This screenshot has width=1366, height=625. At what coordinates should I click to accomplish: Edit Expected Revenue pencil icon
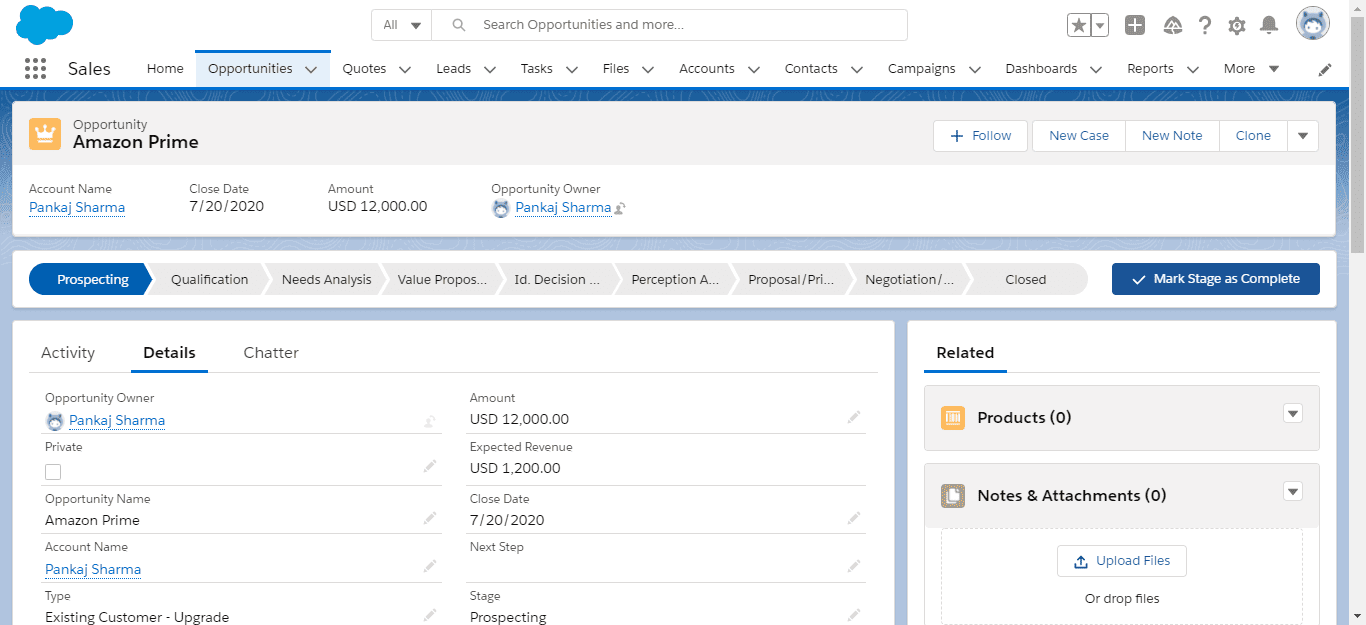click(x=854, y=467)
